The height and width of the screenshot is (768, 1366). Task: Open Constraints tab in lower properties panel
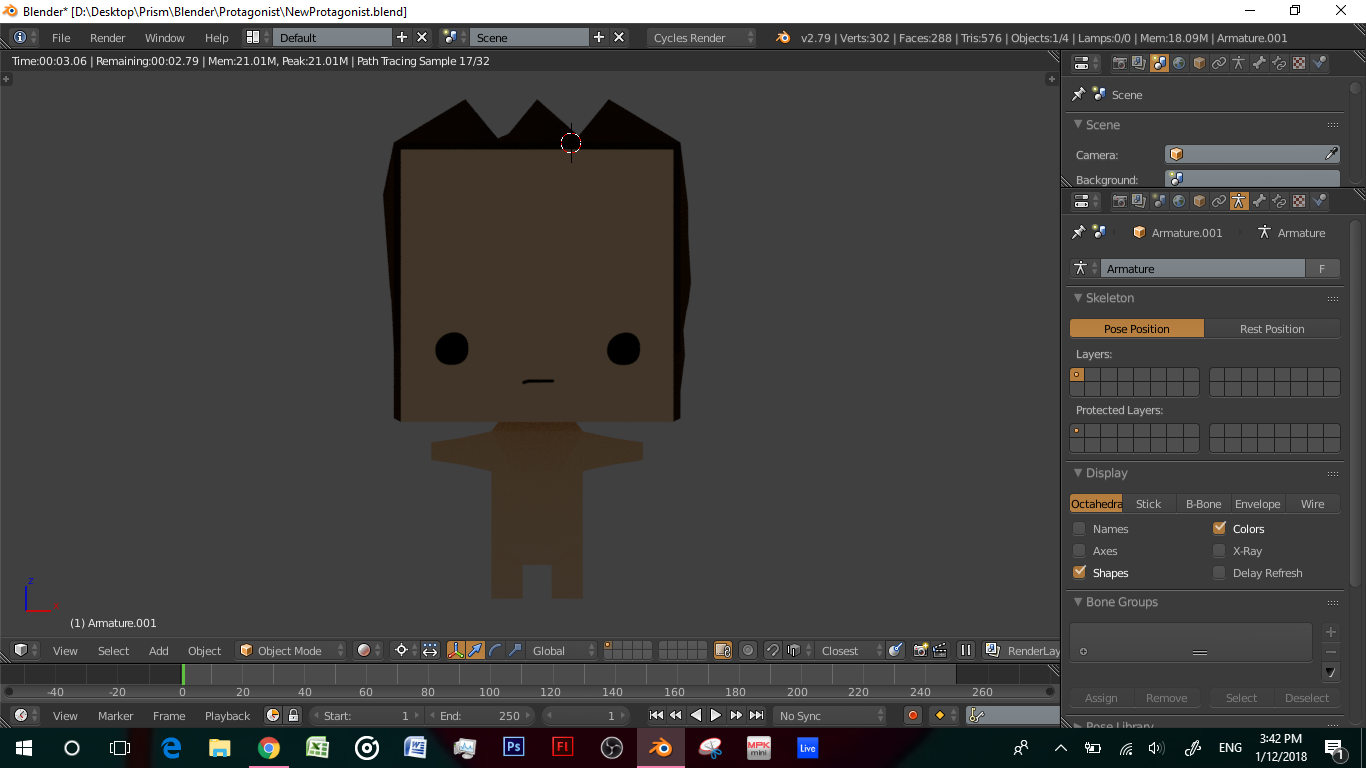(1219, 201)
